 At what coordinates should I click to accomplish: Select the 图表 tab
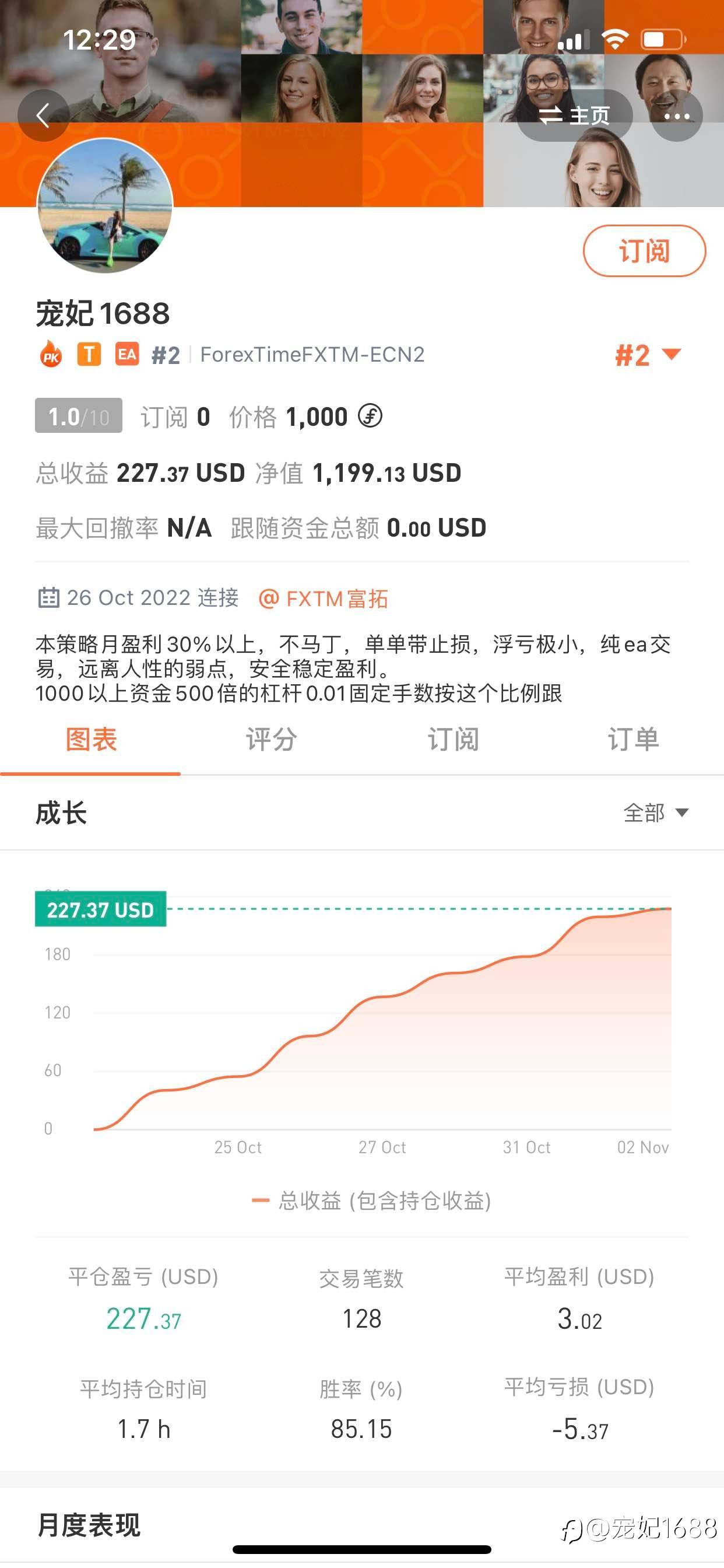(92, 740)
